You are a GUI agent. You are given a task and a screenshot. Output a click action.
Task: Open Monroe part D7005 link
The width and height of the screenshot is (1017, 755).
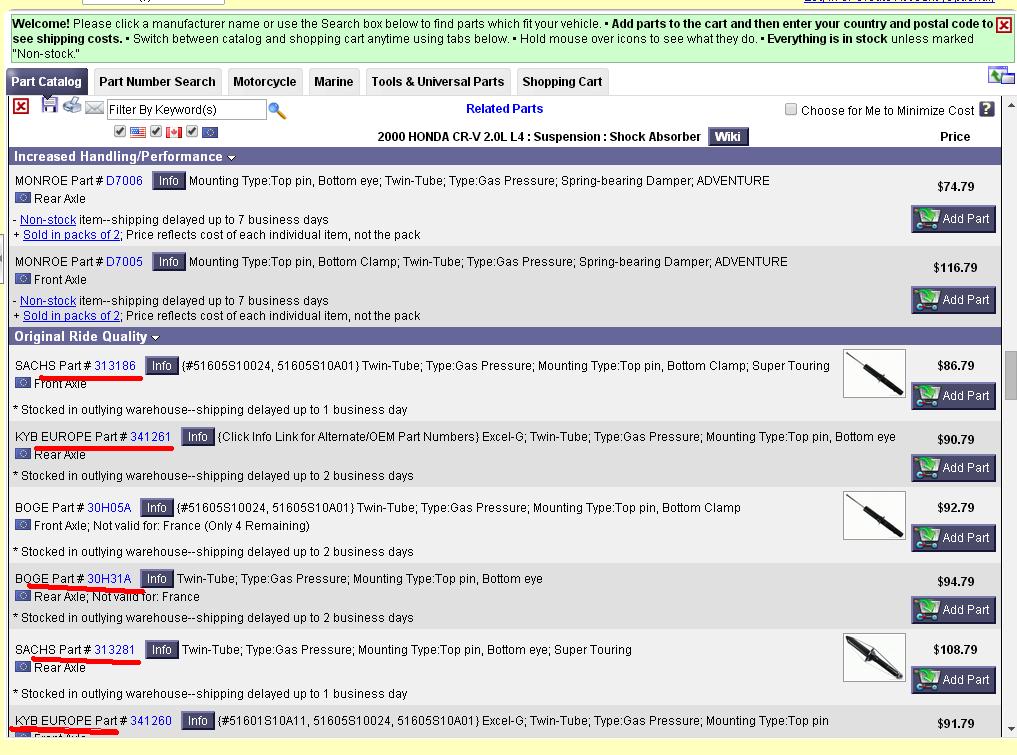(124, 262)
